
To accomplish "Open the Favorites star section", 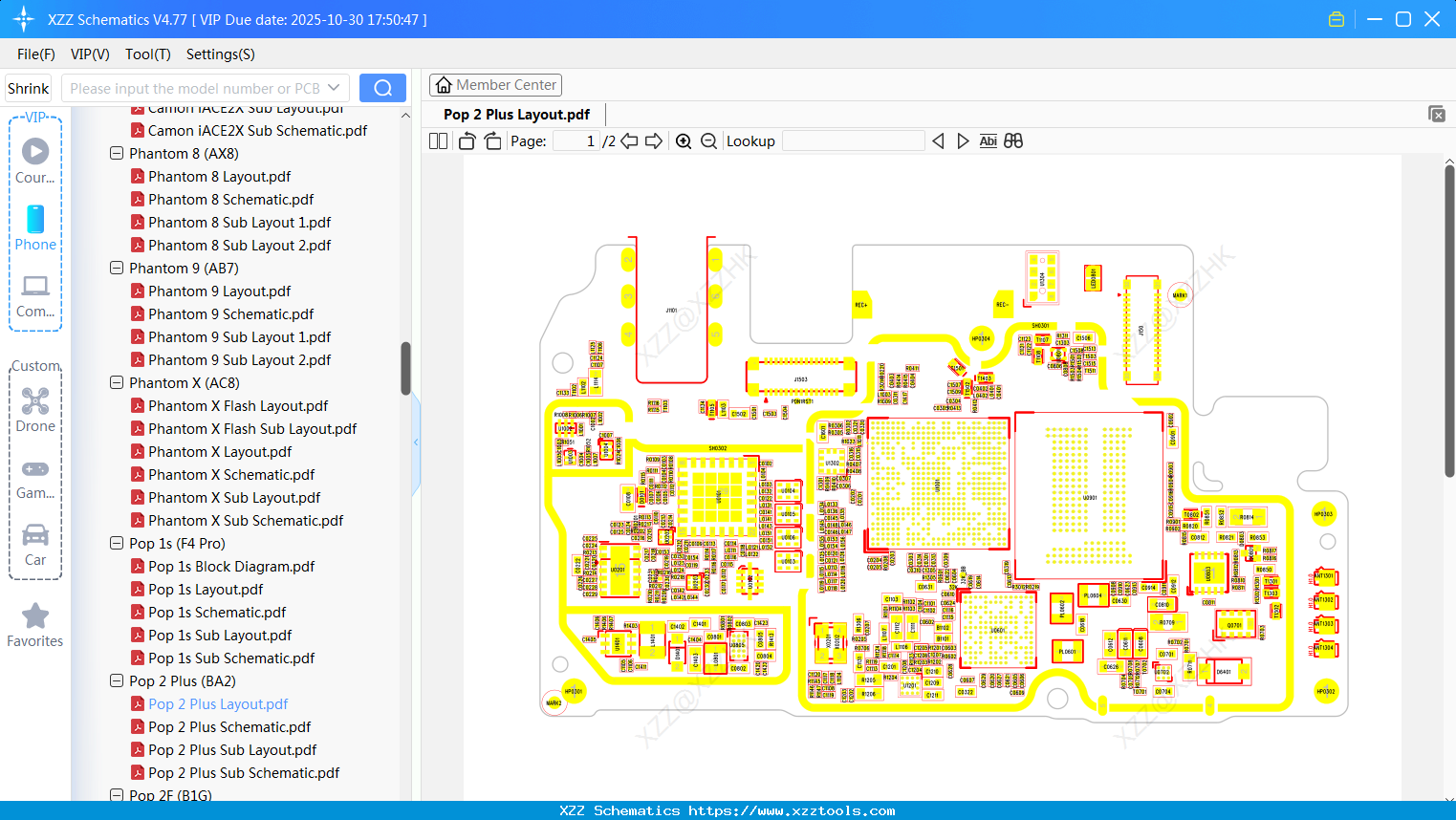I will tap(35, 626).
